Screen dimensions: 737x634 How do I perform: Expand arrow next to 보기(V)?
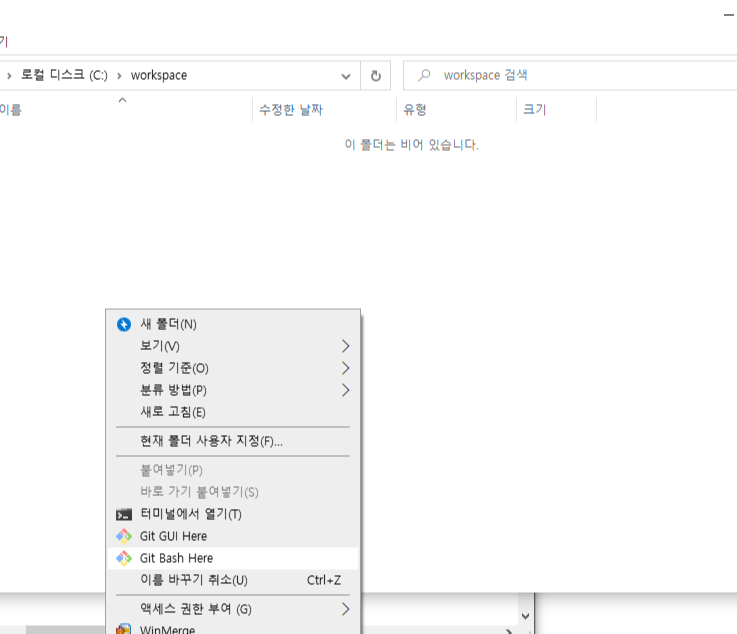point(345,346)
